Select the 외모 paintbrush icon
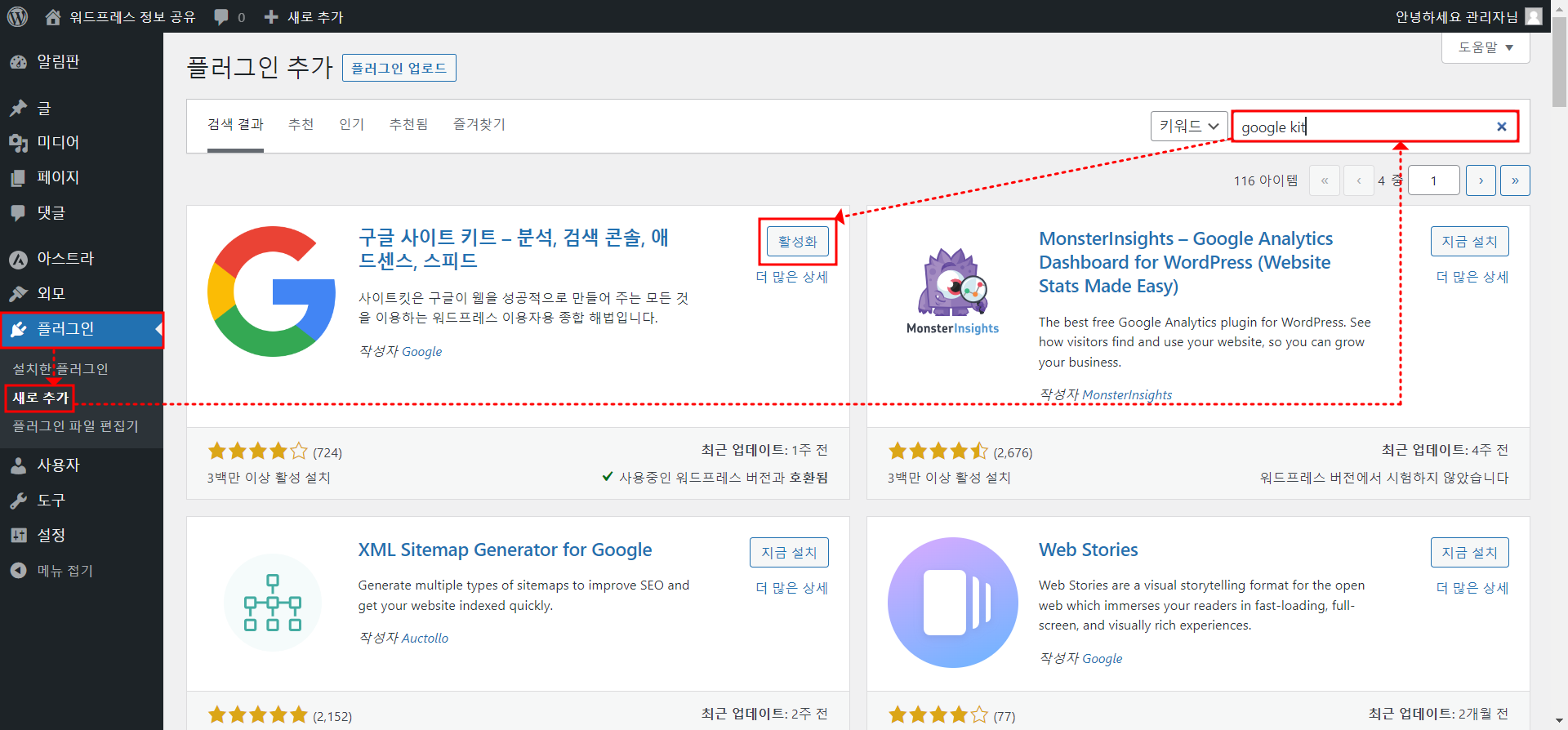The height and width of the screenshot is (730, 1568). click(x=18, y=294)
